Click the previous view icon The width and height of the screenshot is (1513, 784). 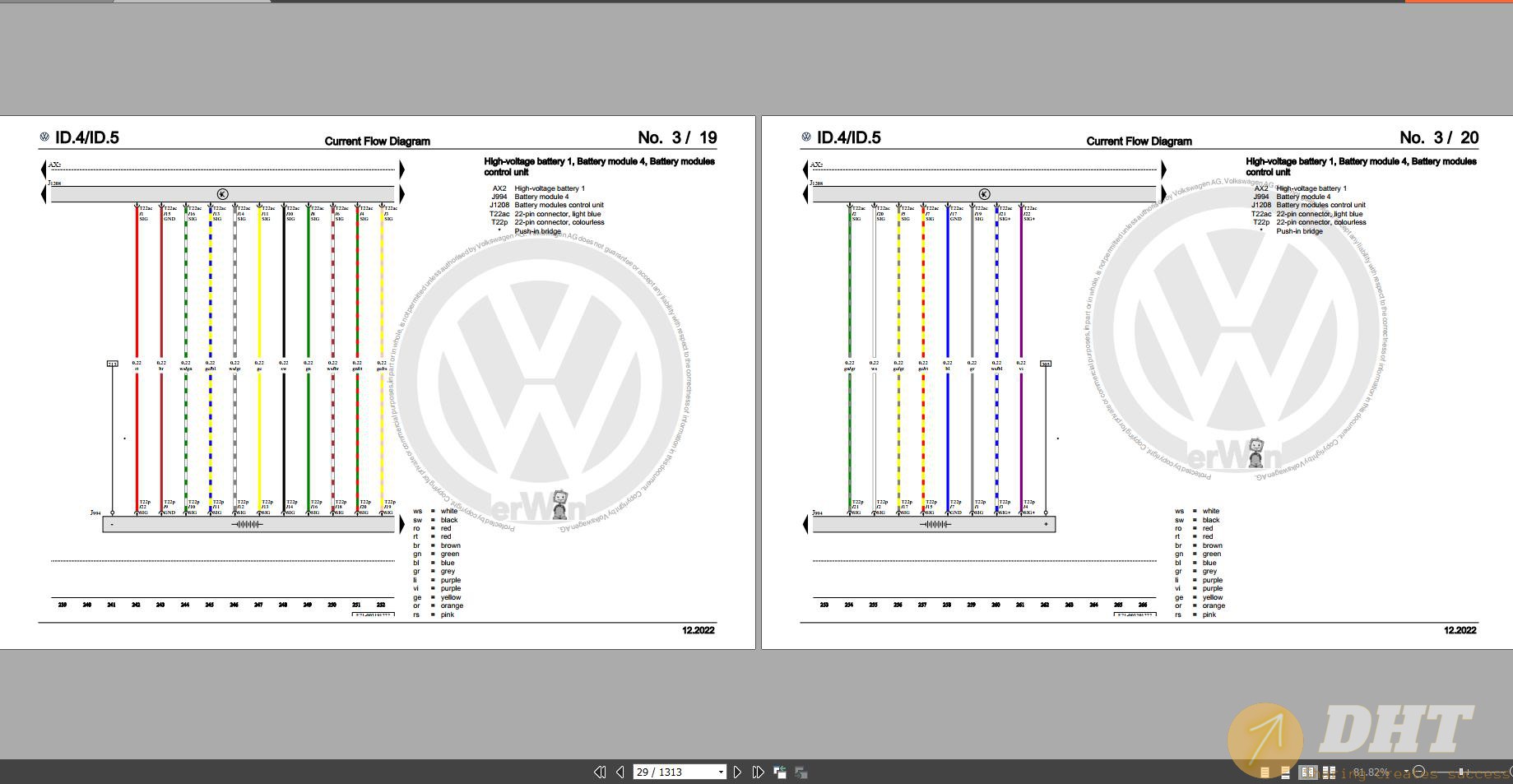[x=780, y=772]
